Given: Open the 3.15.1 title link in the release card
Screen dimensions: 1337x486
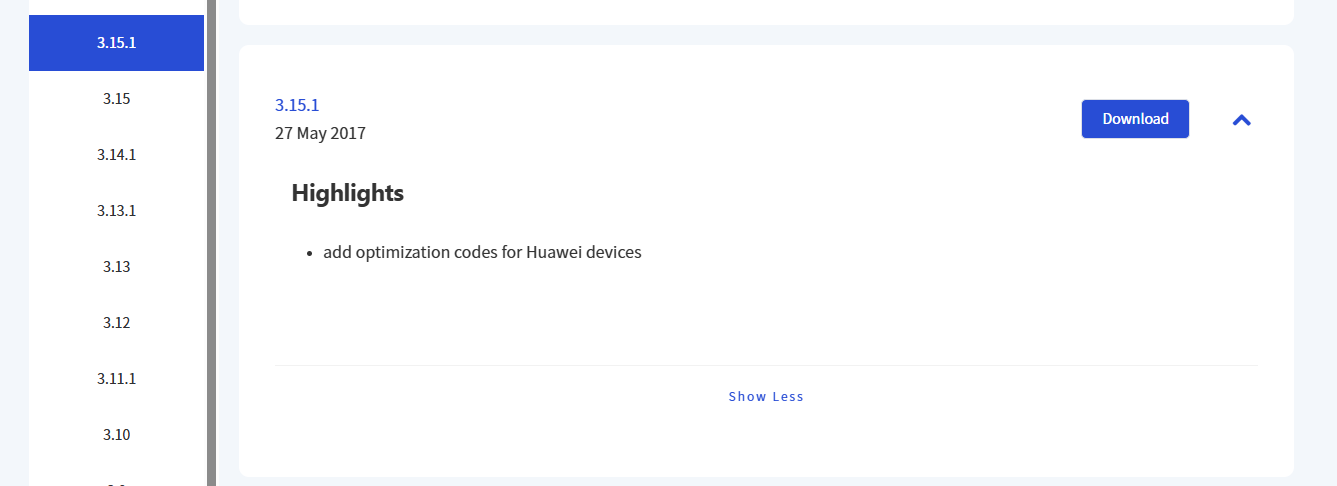Looking at the screenshot, I should (x=297, y=105).
